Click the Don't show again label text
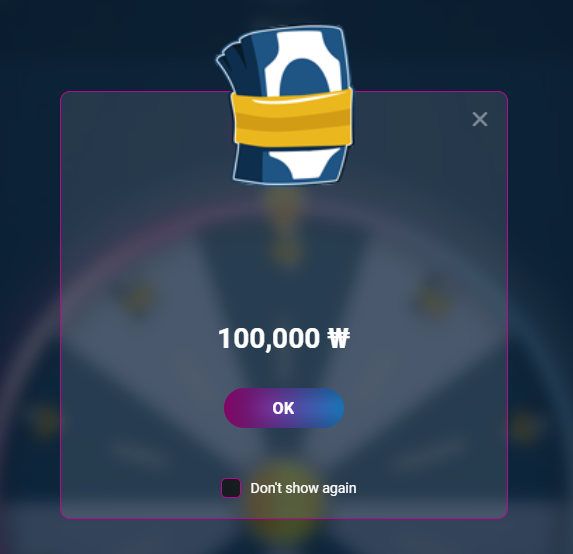The height and width of the screenshot is (554, 573). pyautogui.click(x=303, y=488)
